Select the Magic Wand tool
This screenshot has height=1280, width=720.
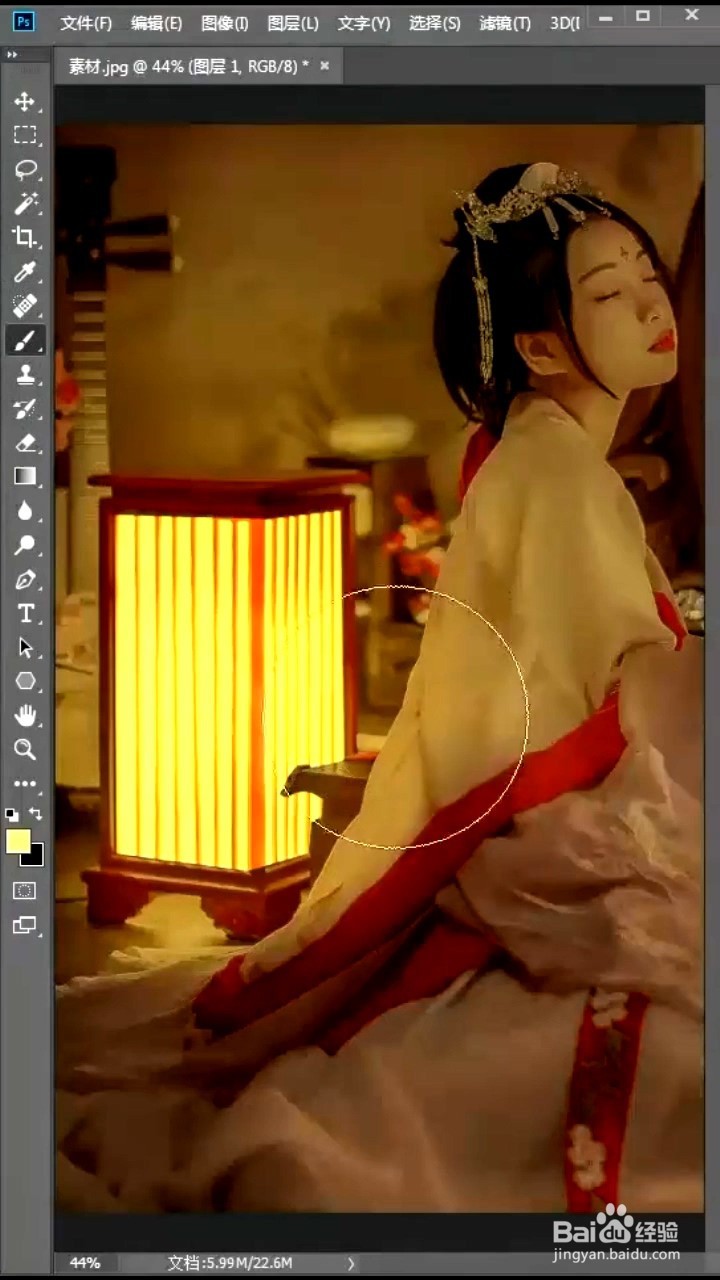tap(25, 203)
